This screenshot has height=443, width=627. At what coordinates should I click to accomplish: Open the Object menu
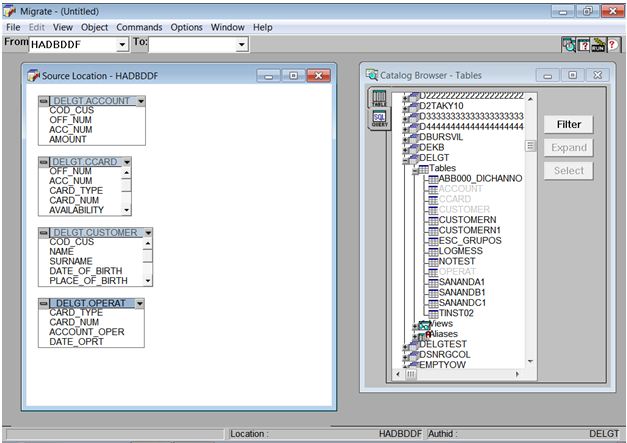[94, 27]
